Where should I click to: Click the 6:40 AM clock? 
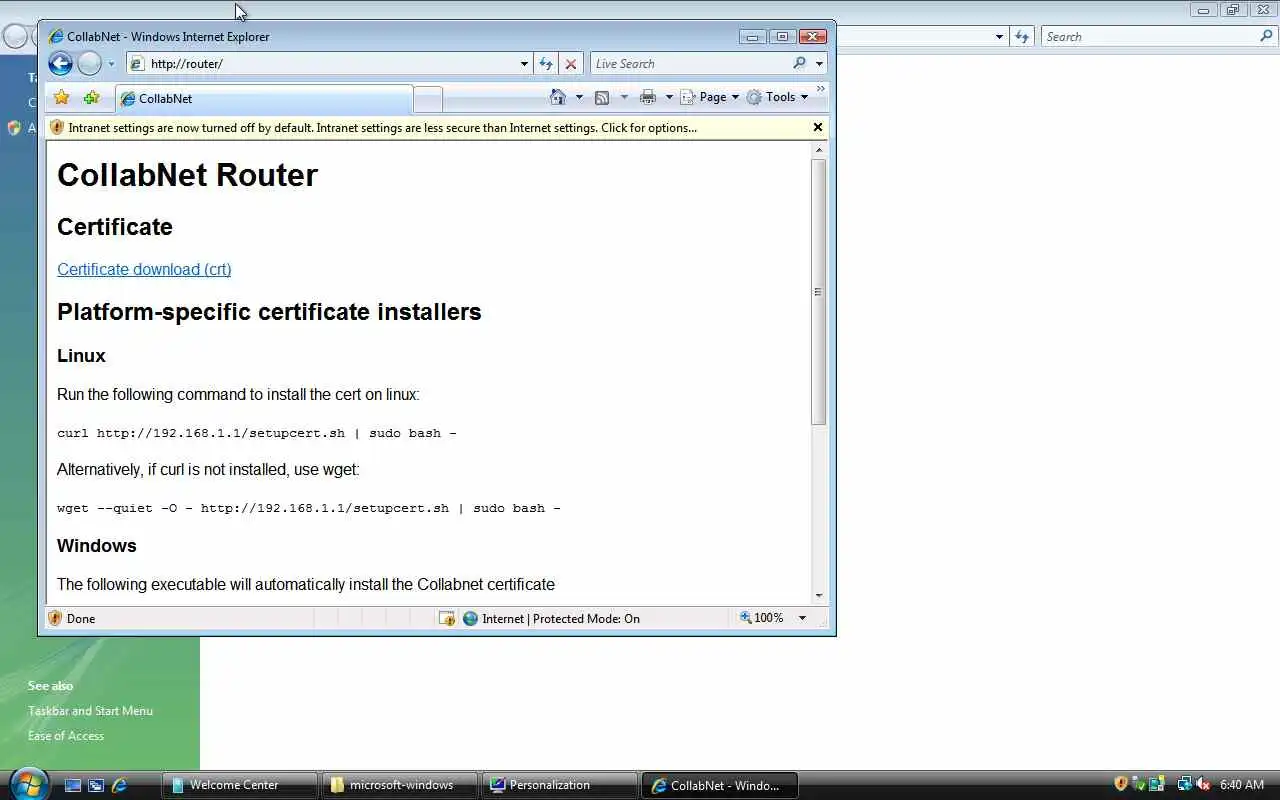[1242, 785]
